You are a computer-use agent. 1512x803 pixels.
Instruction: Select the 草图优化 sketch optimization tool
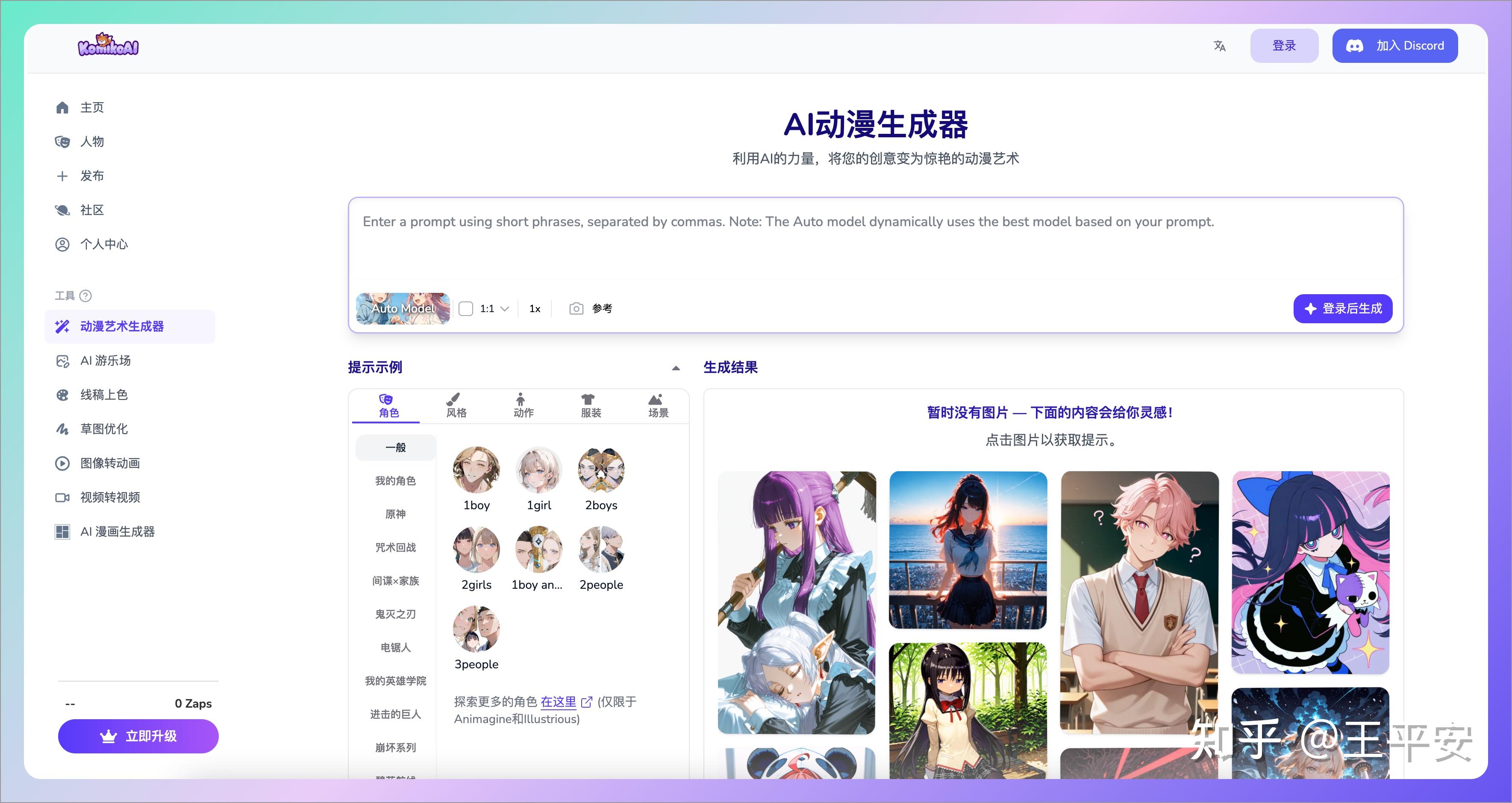pos(104,429)
